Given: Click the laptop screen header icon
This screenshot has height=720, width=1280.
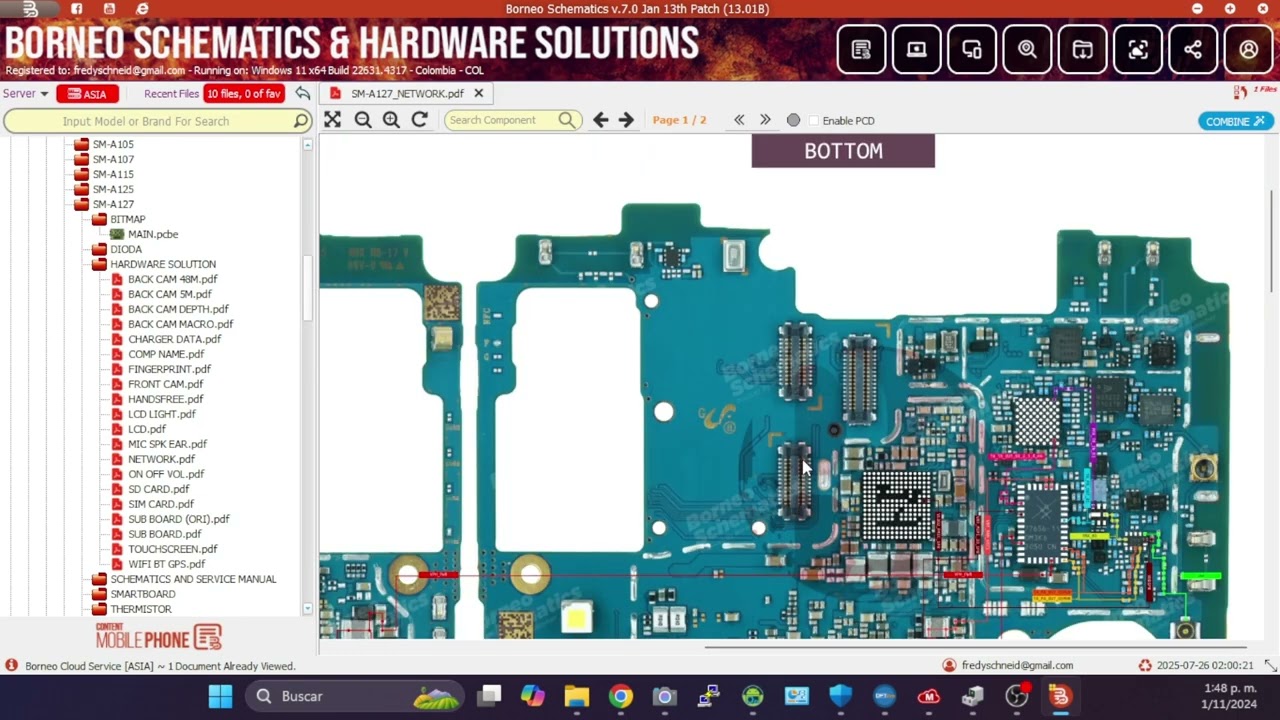Looking at the screenshot, I should click(x=917, y=50).
